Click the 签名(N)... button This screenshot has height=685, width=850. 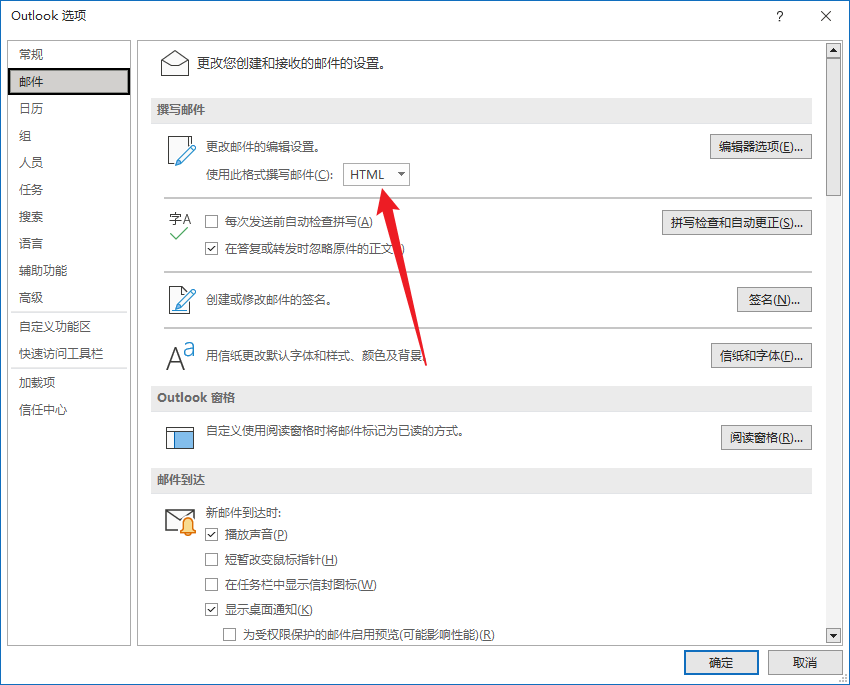(x=774, y=300)
